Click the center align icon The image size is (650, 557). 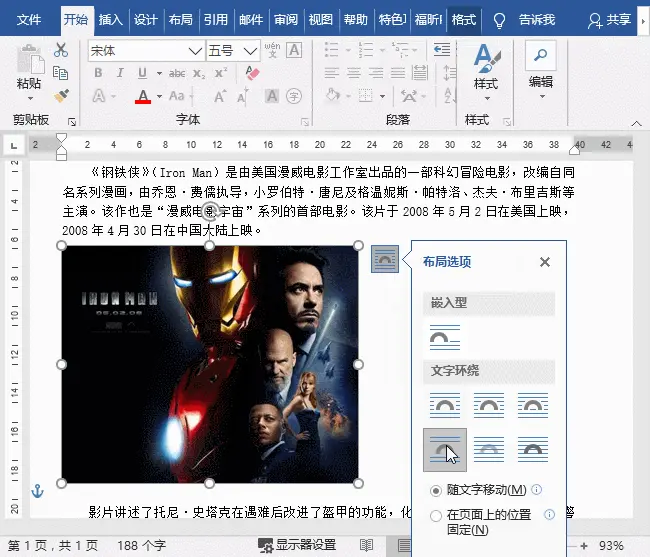354,73
